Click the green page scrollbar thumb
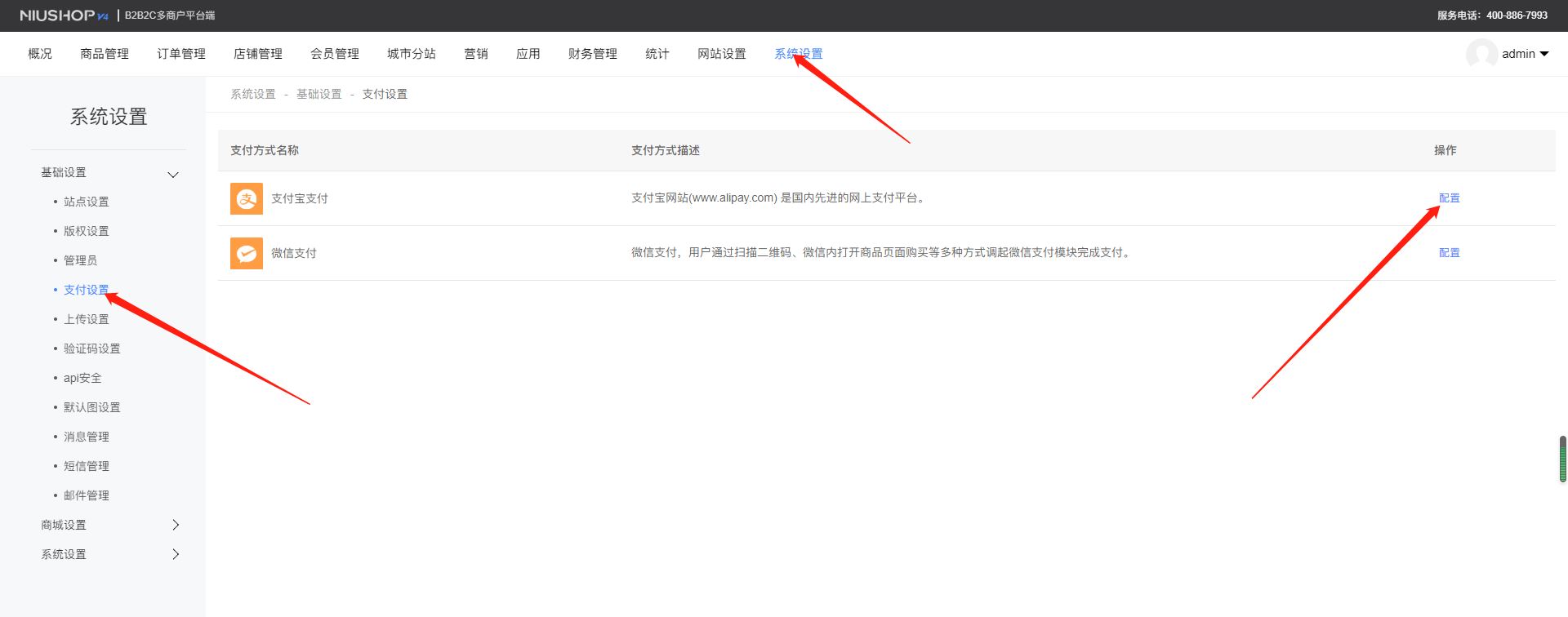 pos(1563,459)
